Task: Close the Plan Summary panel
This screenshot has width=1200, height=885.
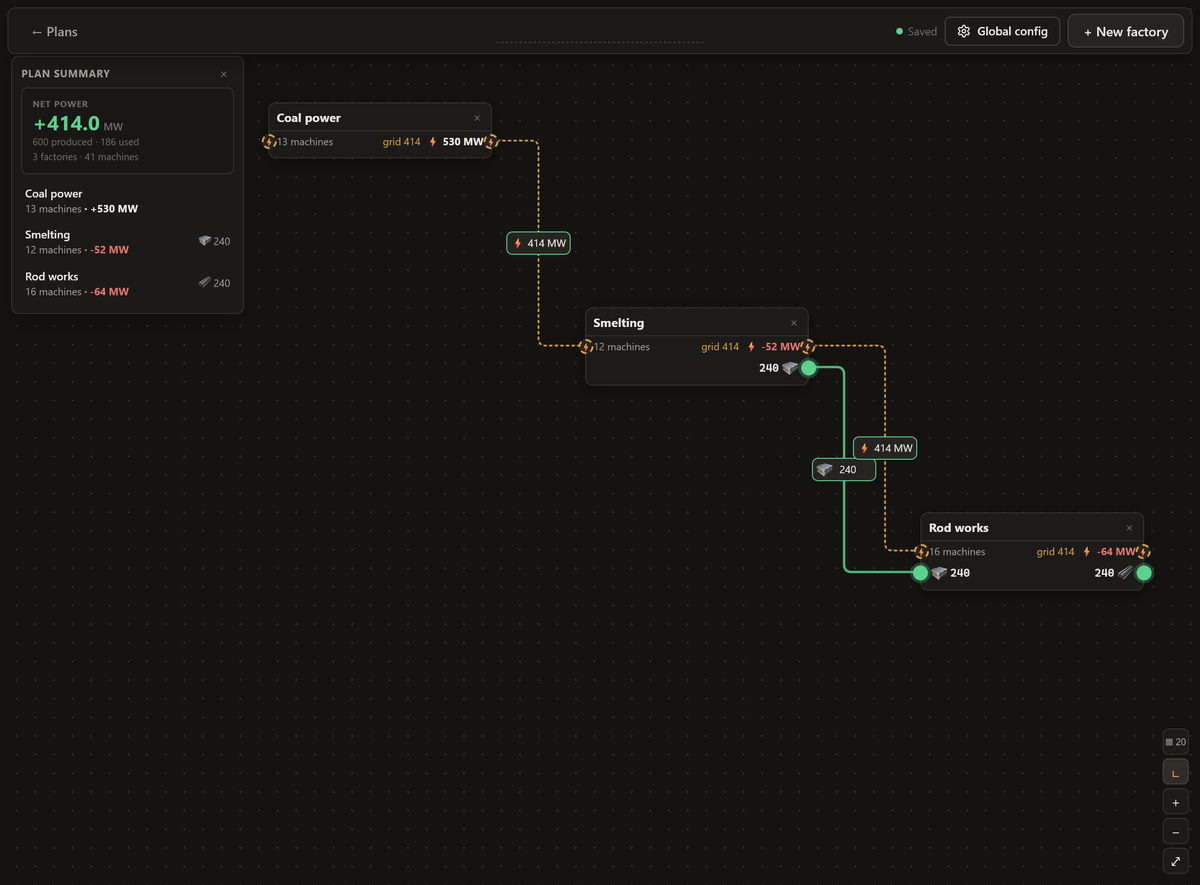Action: click(223, 74)
